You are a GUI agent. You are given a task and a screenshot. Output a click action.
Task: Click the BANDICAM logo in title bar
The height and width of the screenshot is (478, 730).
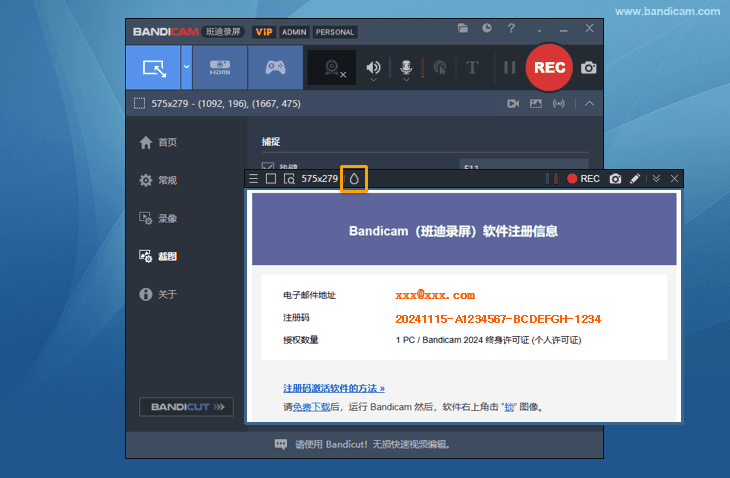(x=166, y=32)
